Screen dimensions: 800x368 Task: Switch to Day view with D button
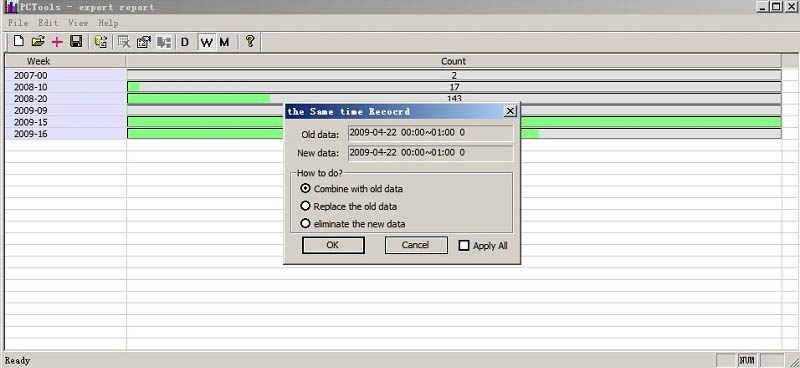coord(185,42)
